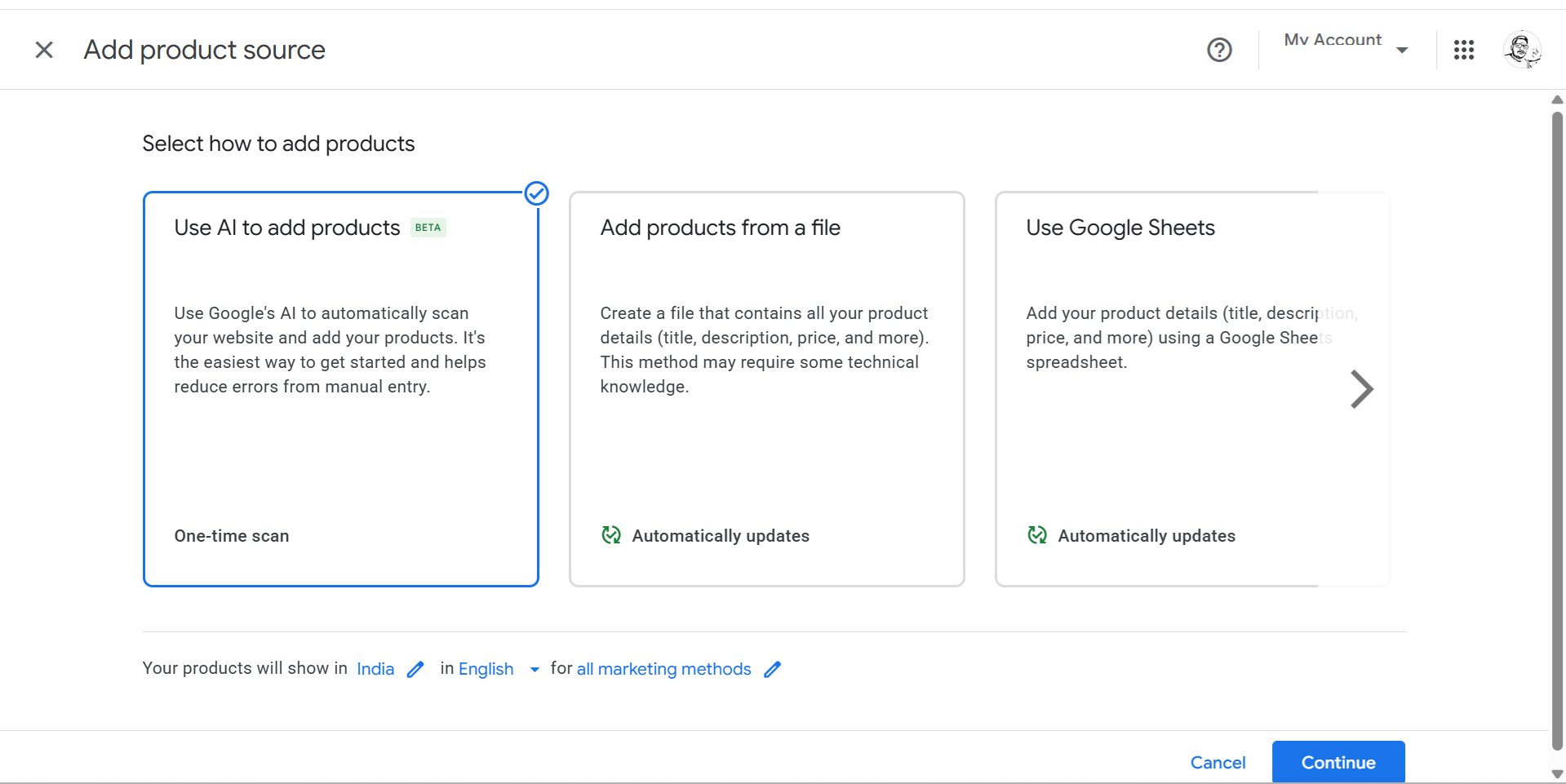The height and width of the screenshot is (784, 1566).
Task: Click the all marketing methods link
Action: (x=663, y=669)
